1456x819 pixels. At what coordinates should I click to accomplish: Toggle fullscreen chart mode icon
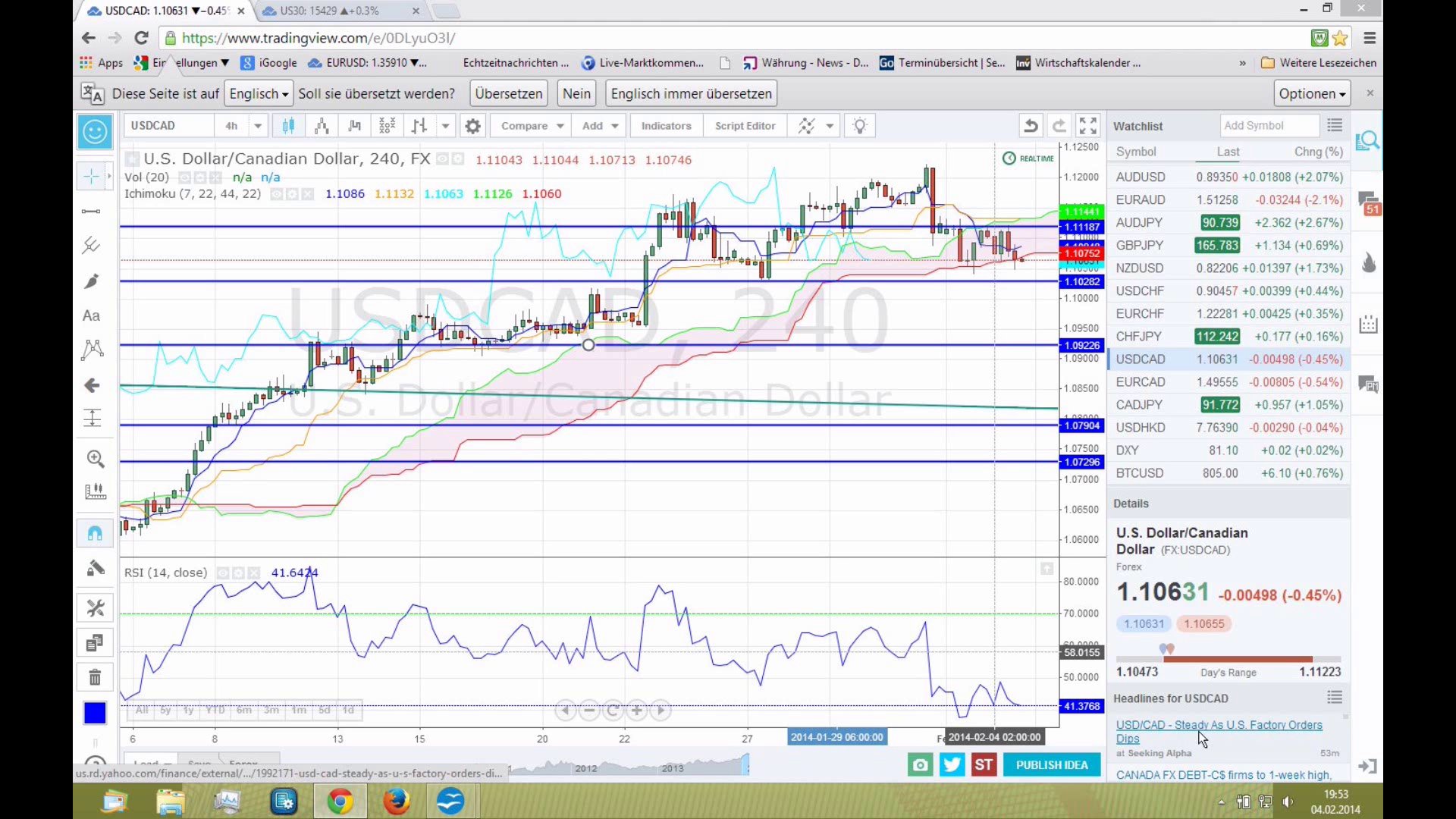[1088, 126]
